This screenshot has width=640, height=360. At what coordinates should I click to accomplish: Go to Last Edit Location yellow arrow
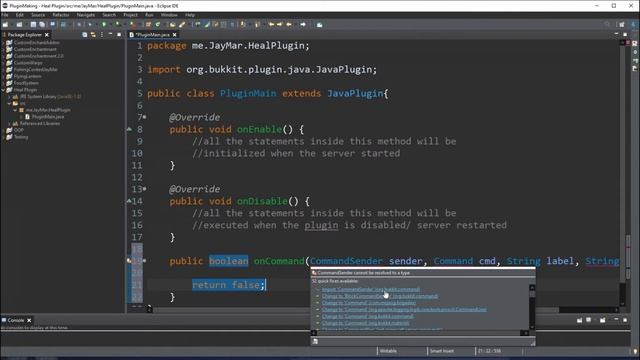[x=271, y=24]
